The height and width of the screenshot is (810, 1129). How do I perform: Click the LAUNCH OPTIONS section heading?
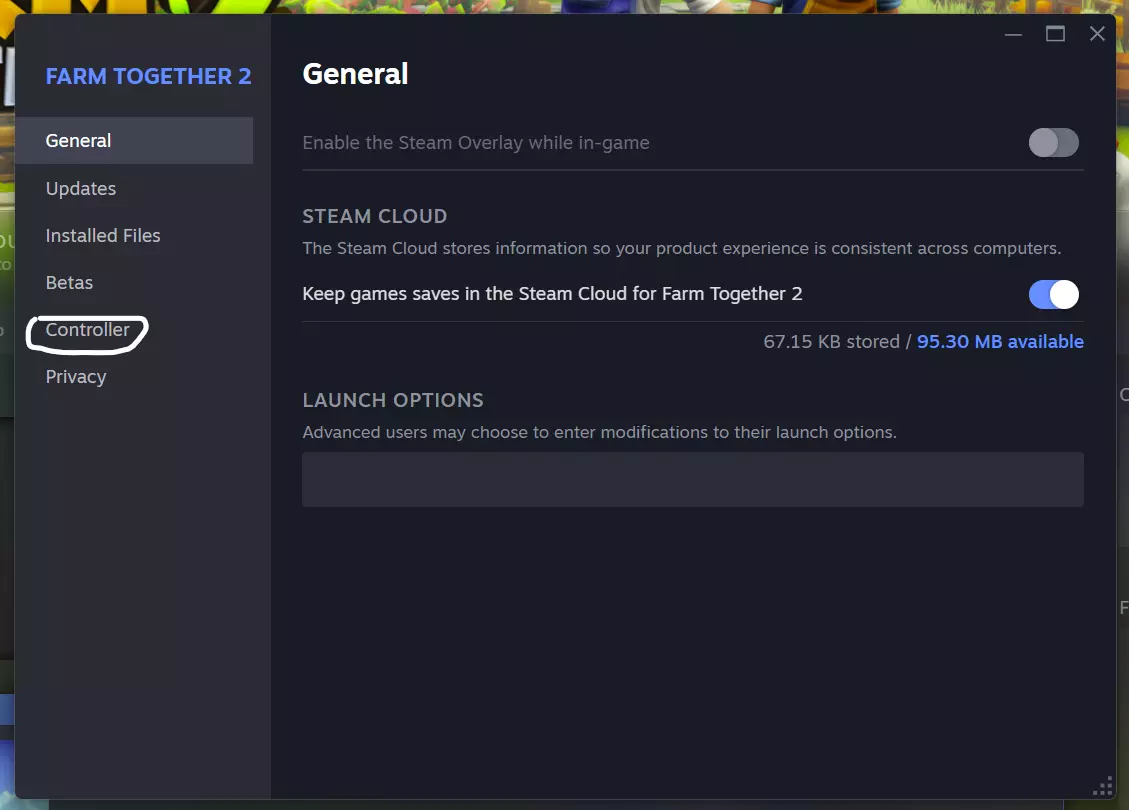pyautogui.click(x=393, y=400)
